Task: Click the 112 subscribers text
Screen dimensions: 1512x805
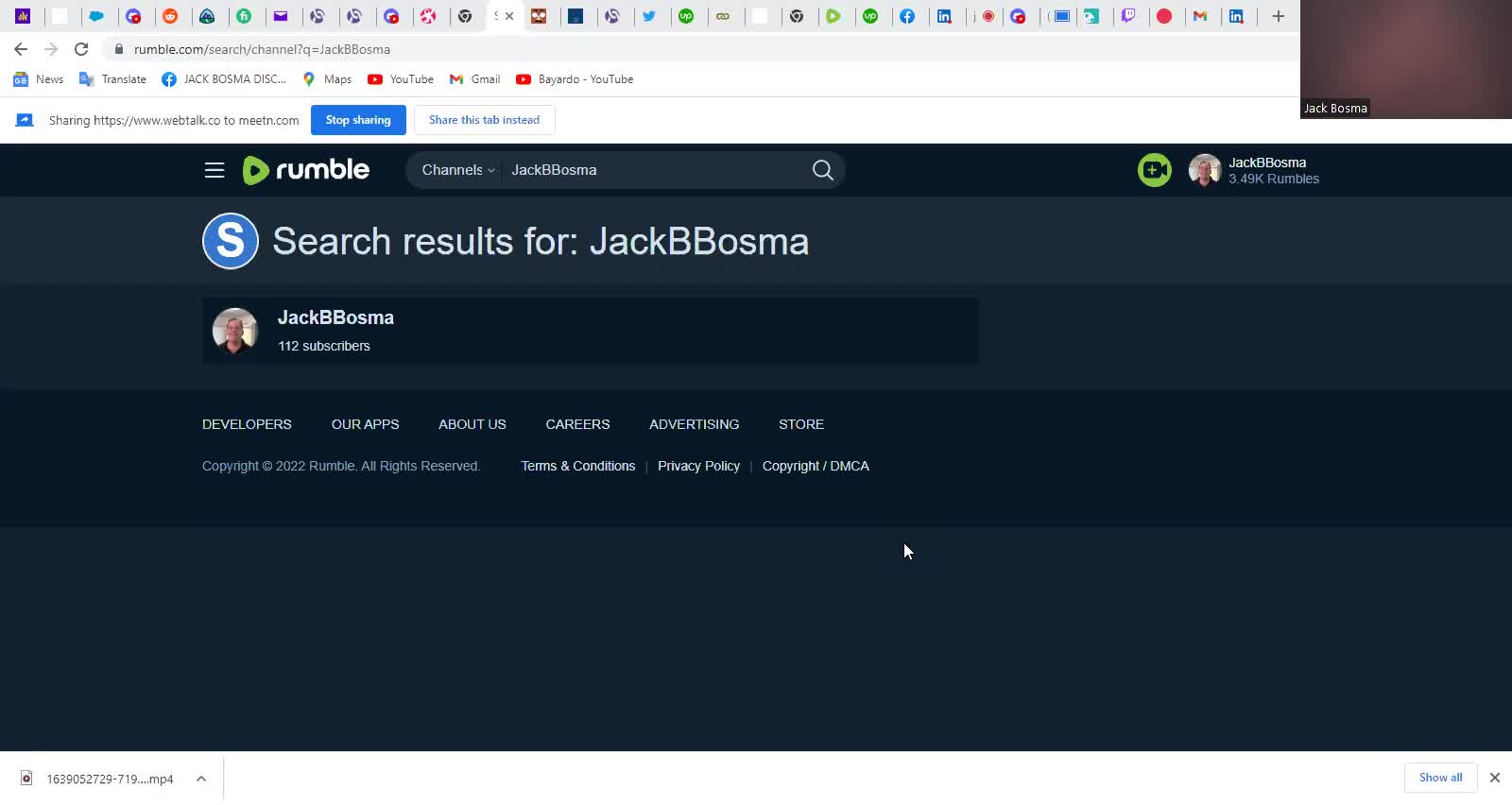Action: [x=324, y=346]
